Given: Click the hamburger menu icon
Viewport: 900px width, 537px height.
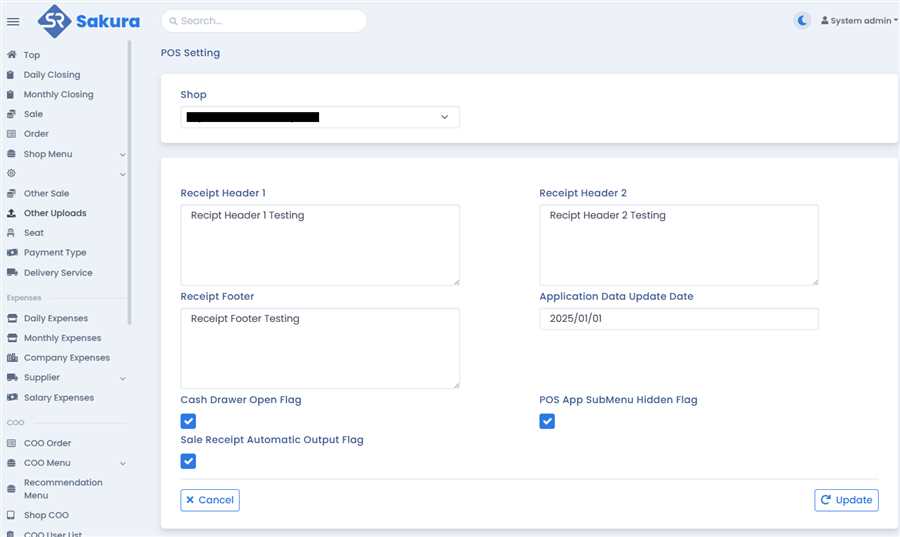Looking at the screenshot, I should (x=13, y=21).
